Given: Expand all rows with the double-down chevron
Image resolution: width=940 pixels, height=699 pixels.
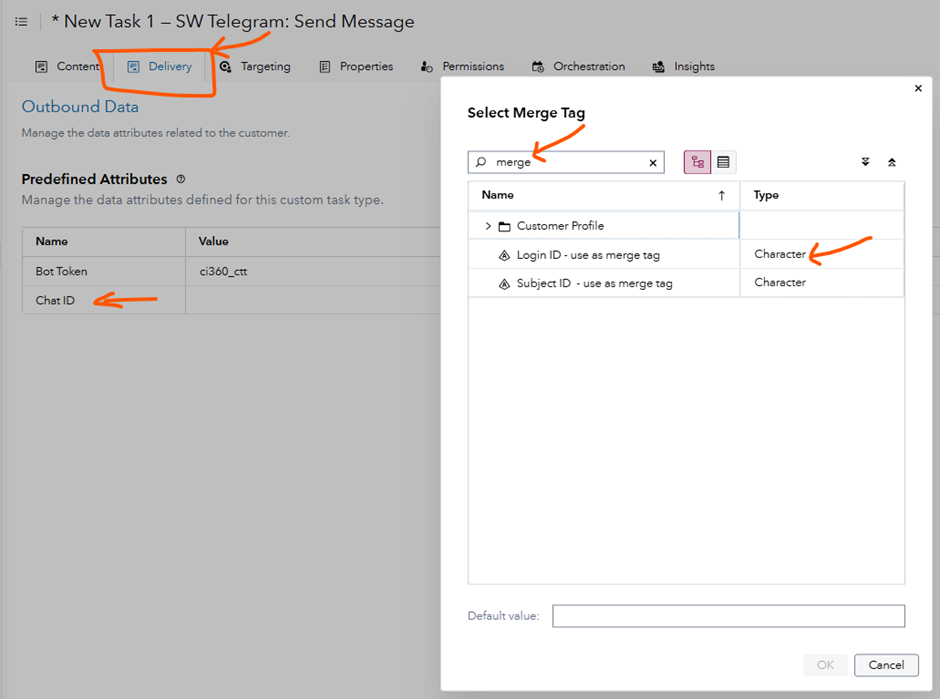Looking at the screenshot, I should point(865,161).
